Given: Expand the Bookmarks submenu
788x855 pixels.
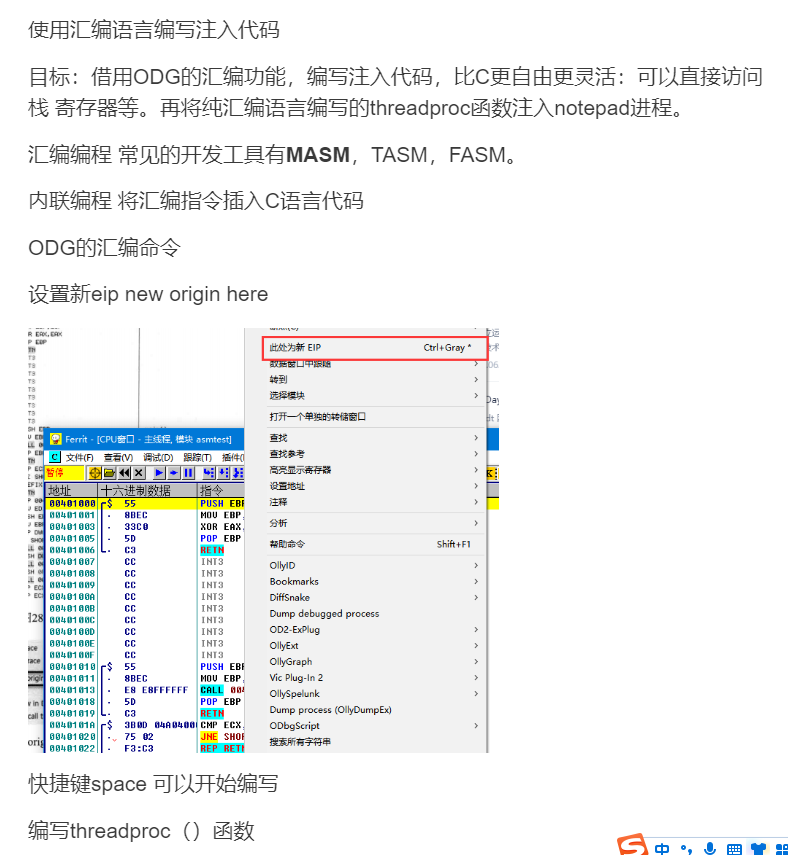Looking at the screenshot, I should [x=294, y=581].
